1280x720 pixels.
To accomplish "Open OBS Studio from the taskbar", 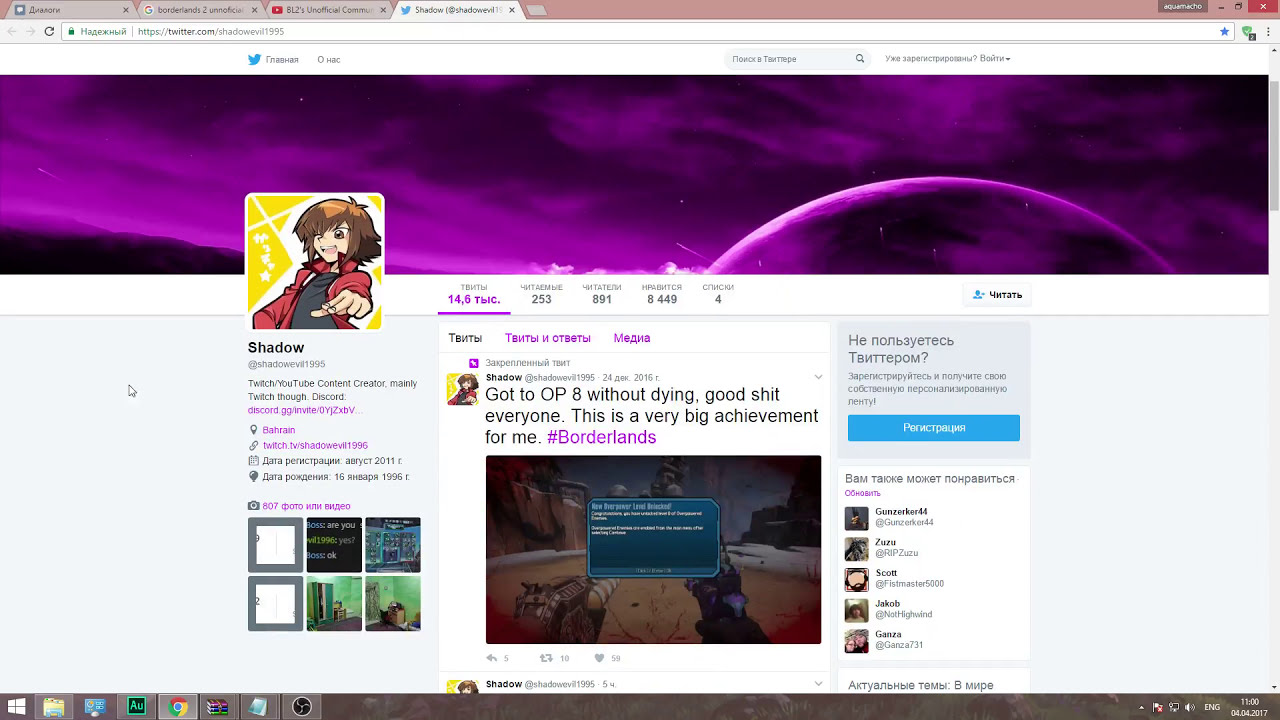I will (301, 707).
